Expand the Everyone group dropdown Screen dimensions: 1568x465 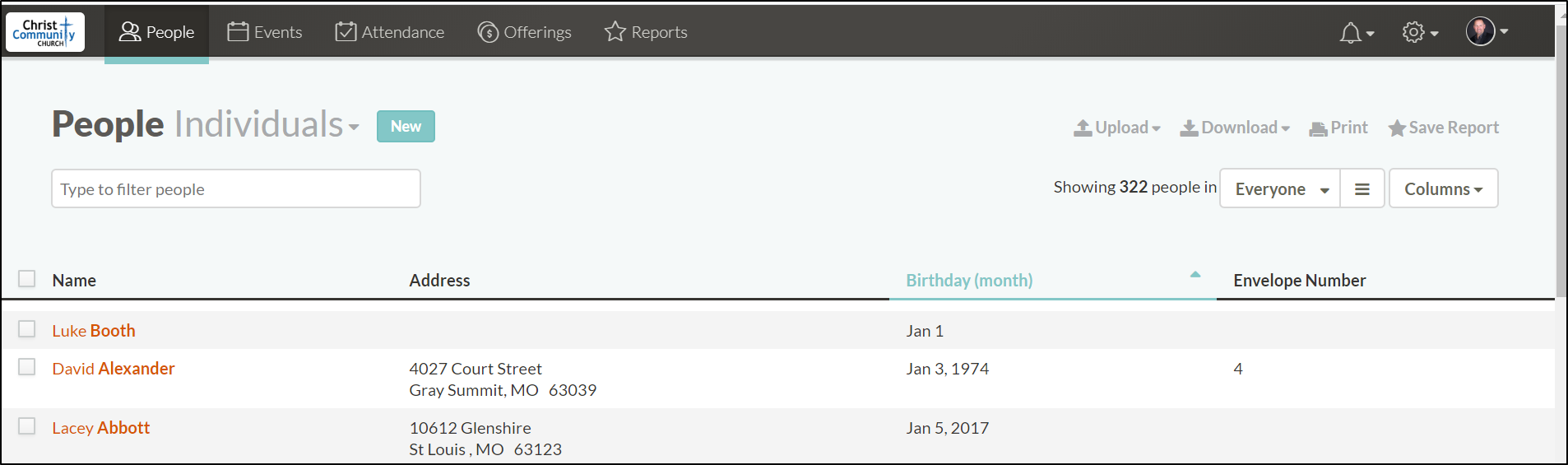[1280, 189]
